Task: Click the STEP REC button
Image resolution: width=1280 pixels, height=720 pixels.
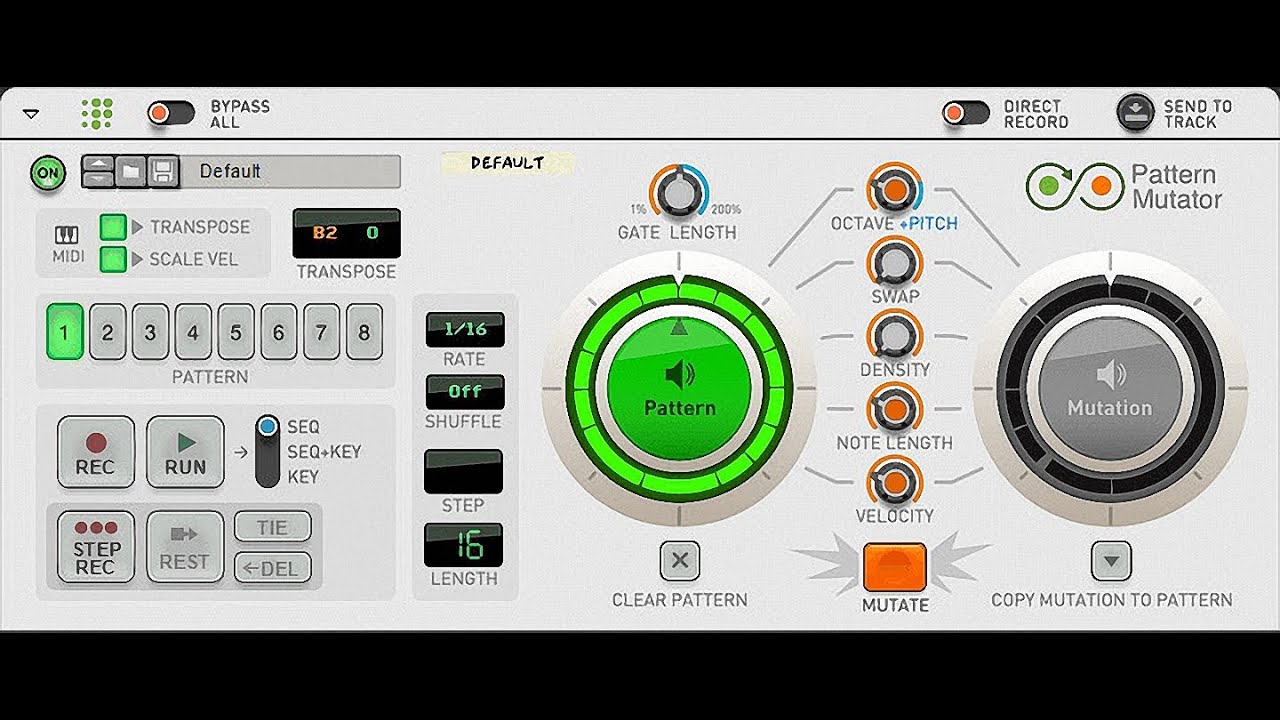Action: (x=96, y=548)
